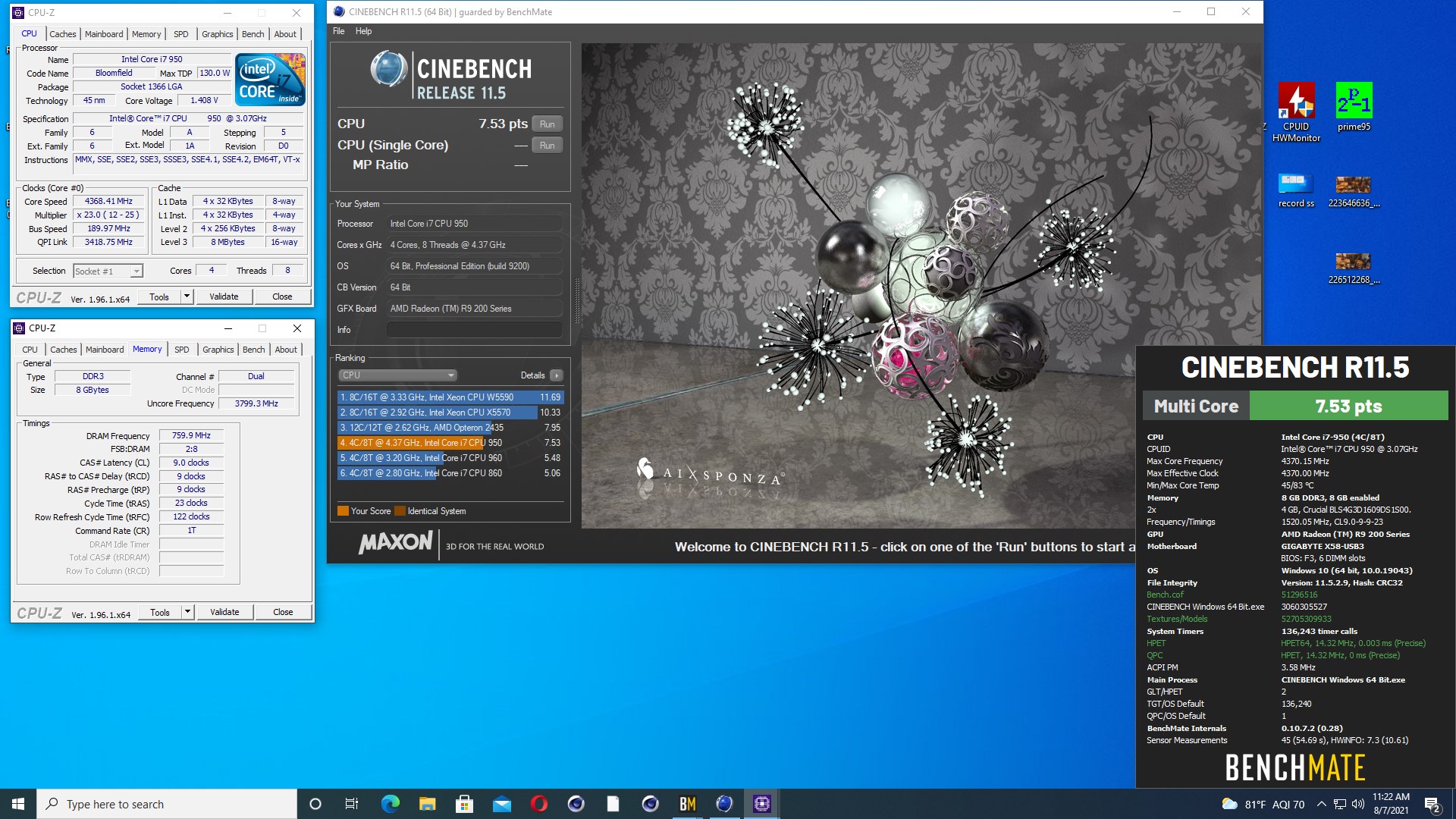Viewport: 1456px width, 819px height.
Task: Click the Cinebench logo sphere icon
Action: [x=389, y=70]
